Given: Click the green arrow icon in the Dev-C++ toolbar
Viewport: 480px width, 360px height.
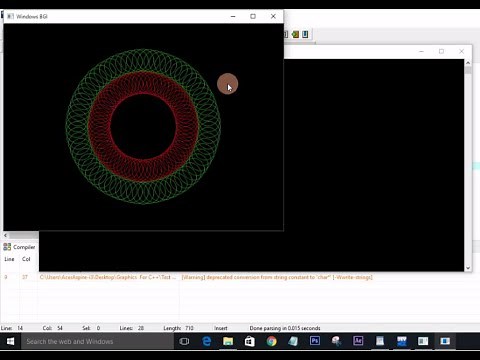Looking at the screenshot, I should point(295,34).
